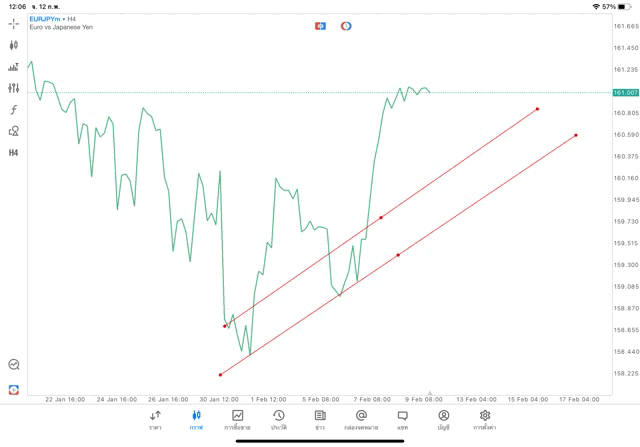
Task: Open the drawing objects shapes tool
Action: [x=13, y=131]
